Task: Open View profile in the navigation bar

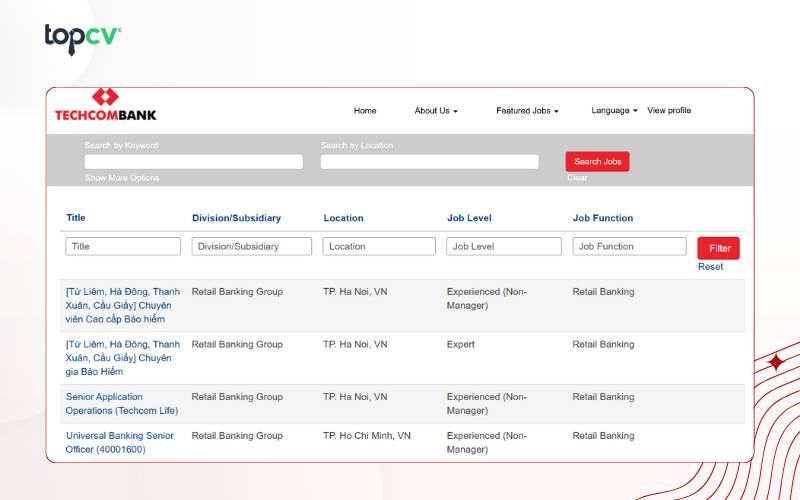Action: [x=669, y=110]
